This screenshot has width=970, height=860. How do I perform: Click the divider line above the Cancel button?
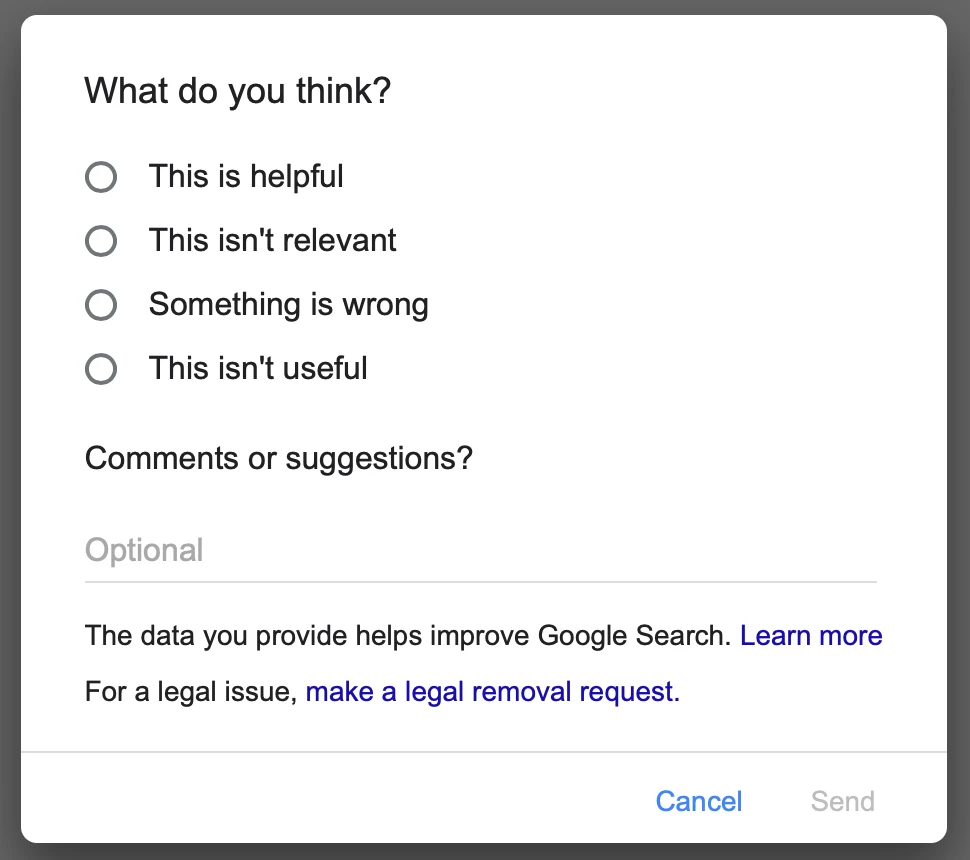(x=484, y=752)
